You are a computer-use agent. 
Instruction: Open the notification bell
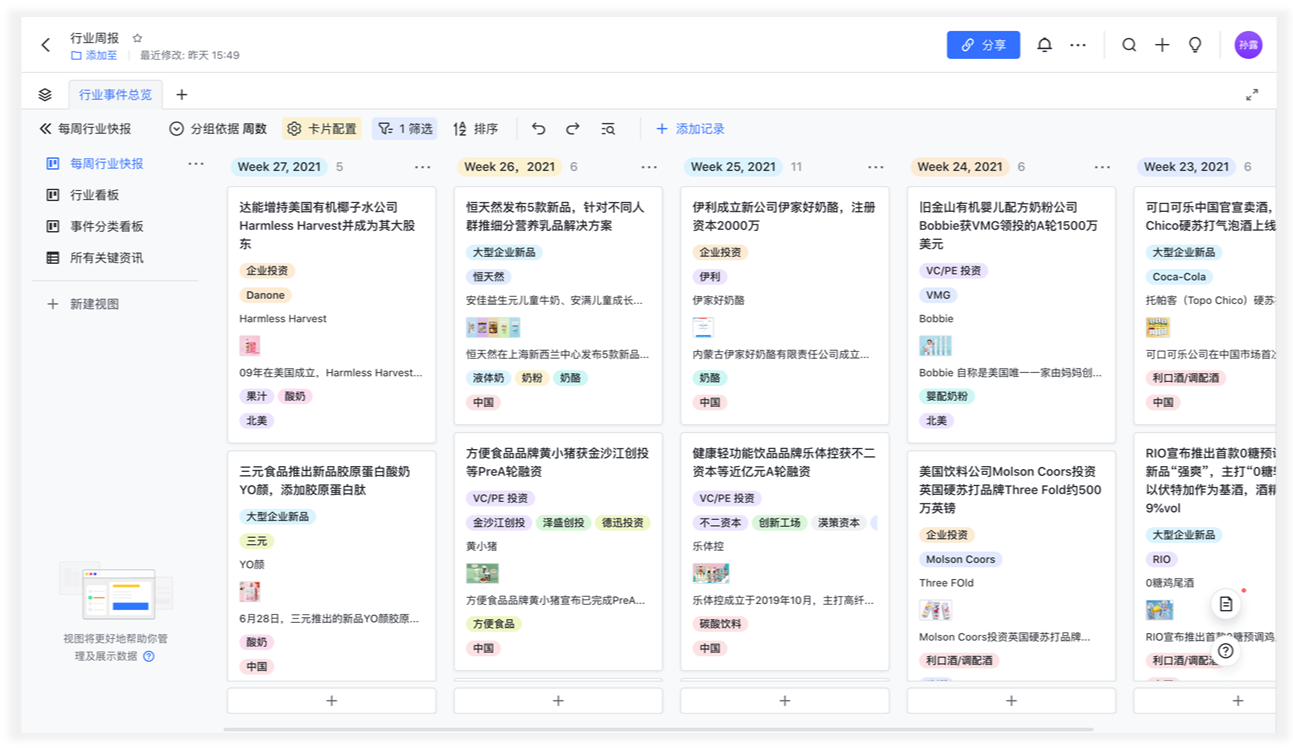pos(1044,45)
